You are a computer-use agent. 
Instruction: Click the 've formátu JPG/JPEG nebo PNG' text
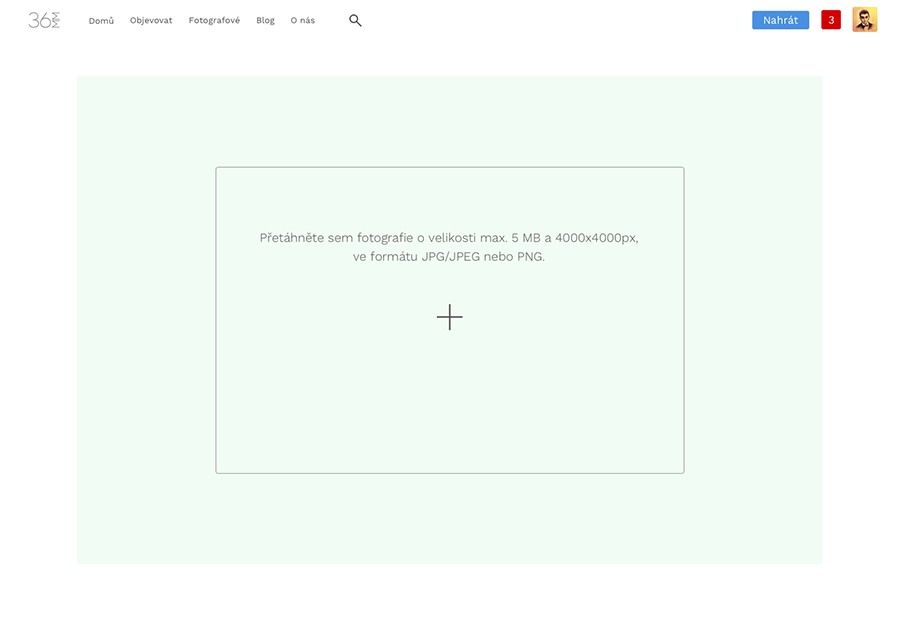[x=449, y=257]
